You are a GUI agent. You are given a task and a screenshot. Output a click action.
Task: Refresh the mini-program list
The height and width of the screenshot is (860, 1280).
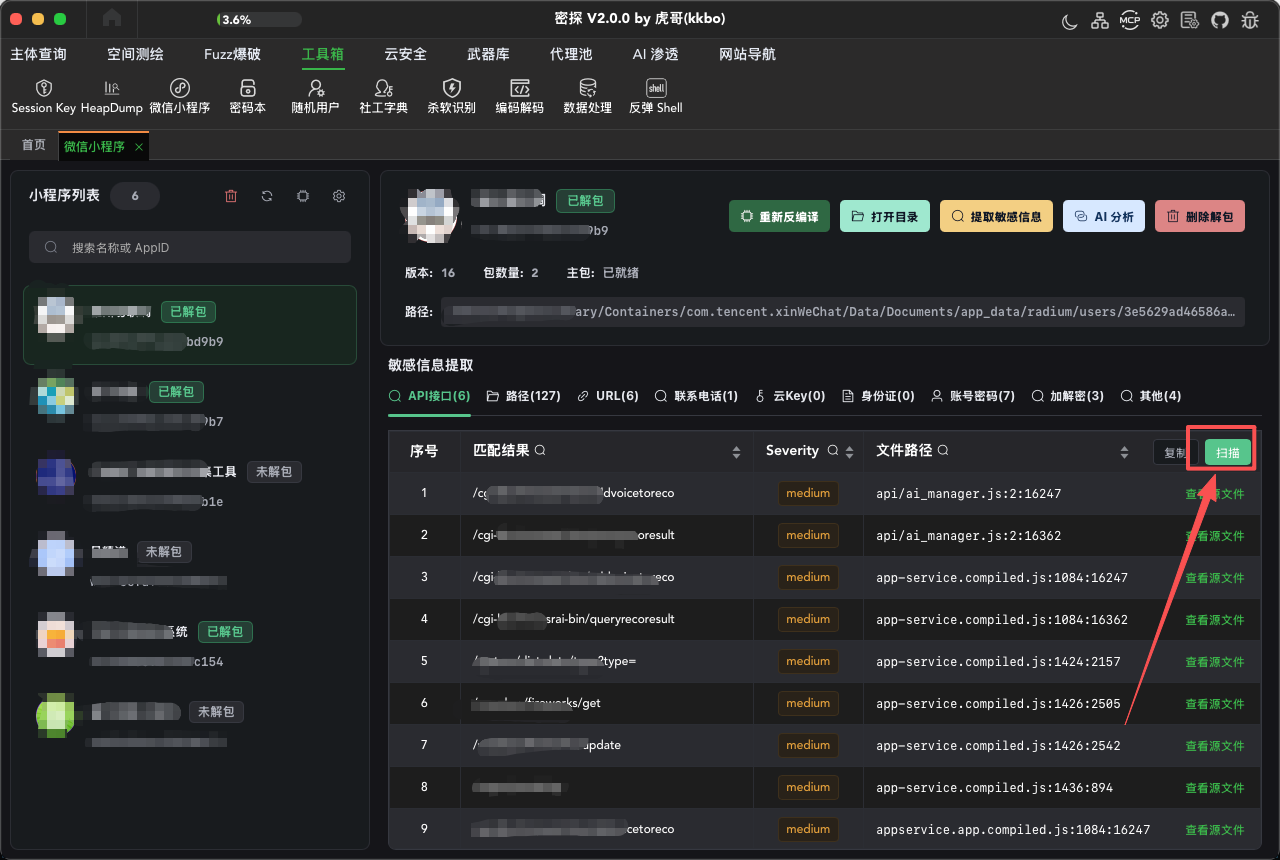coord(267,196)
